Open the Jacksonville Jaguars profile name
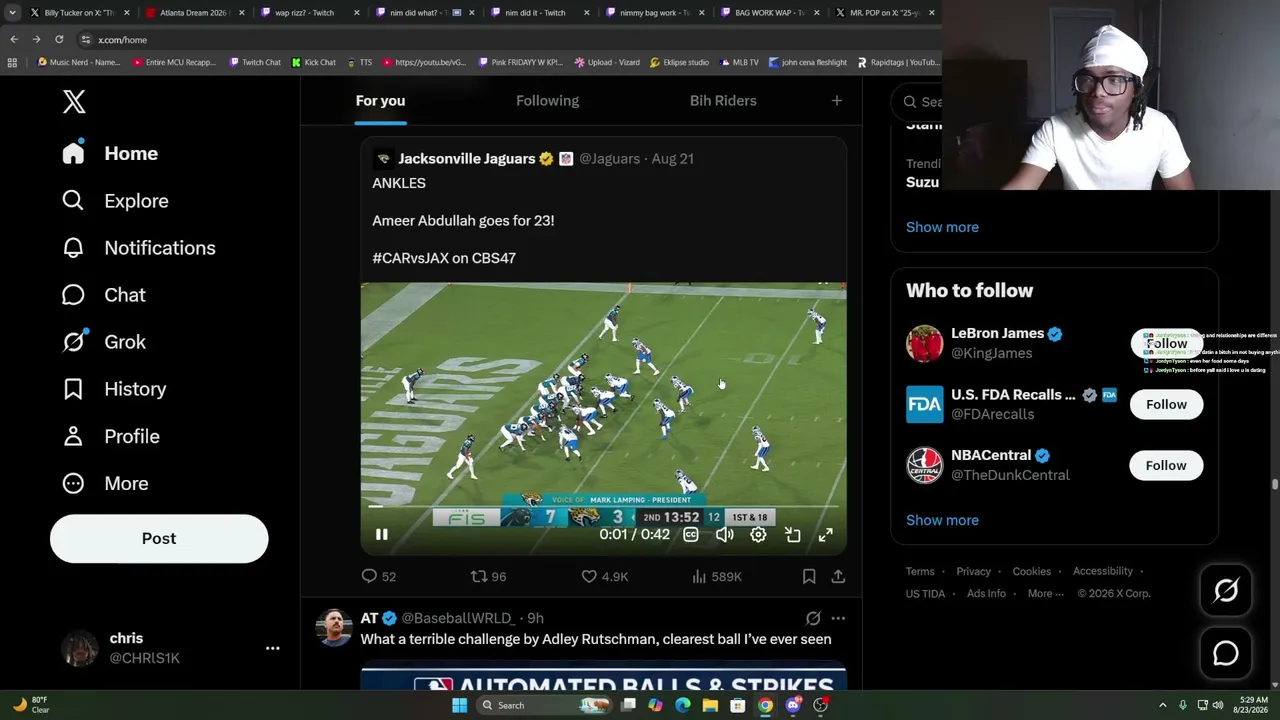This screenshot has height=720, width=1280. (466, 158)
